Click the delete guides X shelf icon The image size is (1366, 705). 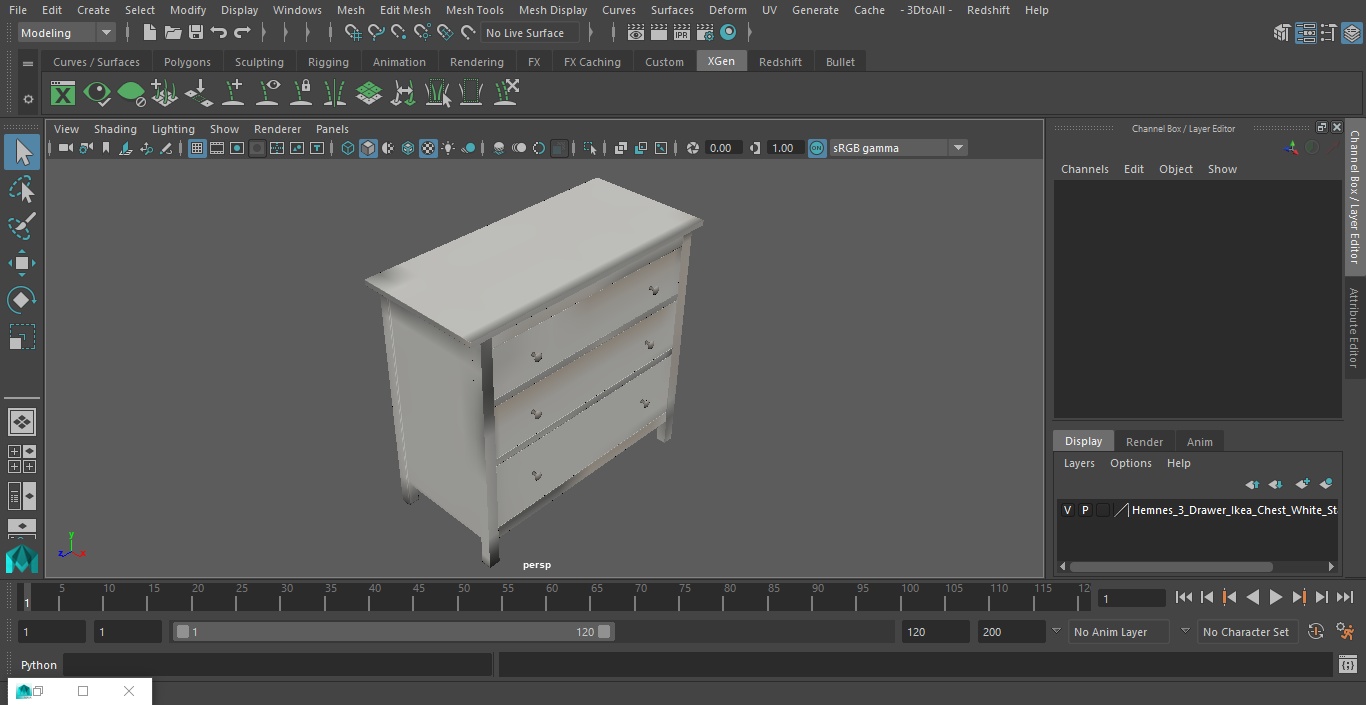pyautogui.click(x=505, y=94)
